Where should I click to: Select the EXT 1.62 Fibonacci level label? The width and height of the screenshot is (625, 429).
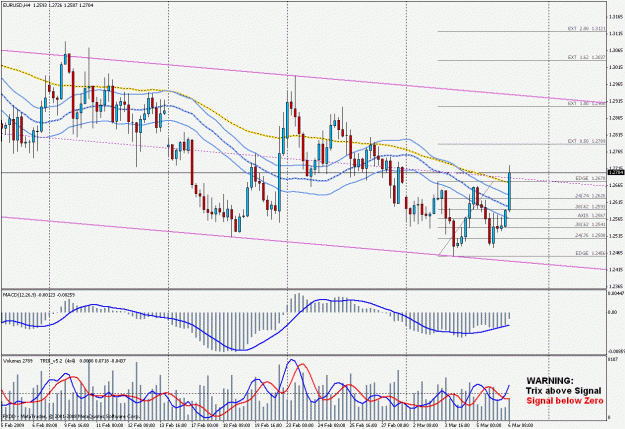coord(587,57)
